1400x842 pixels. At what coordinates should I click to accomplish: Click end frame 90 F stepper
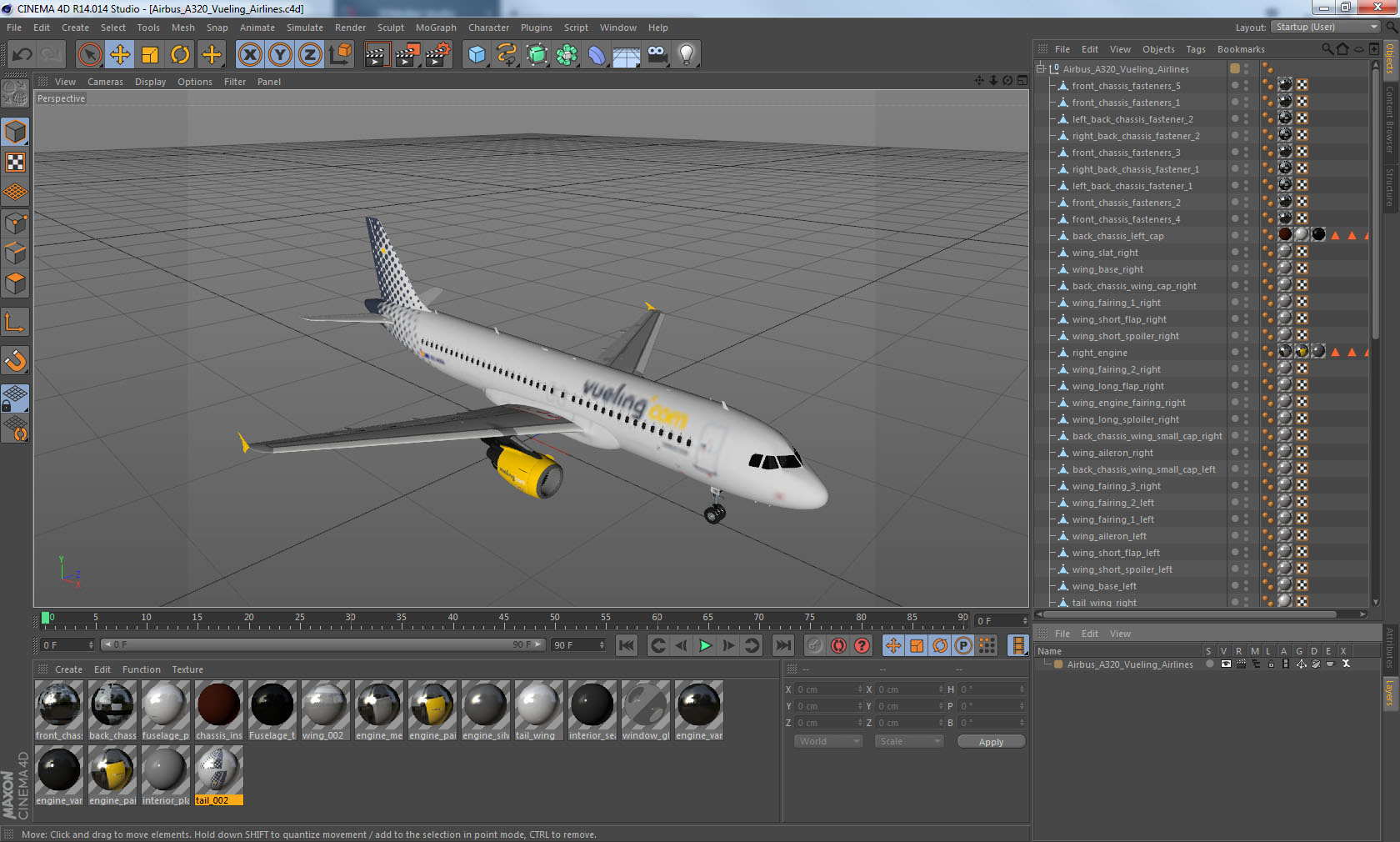[x=602, y=645]
